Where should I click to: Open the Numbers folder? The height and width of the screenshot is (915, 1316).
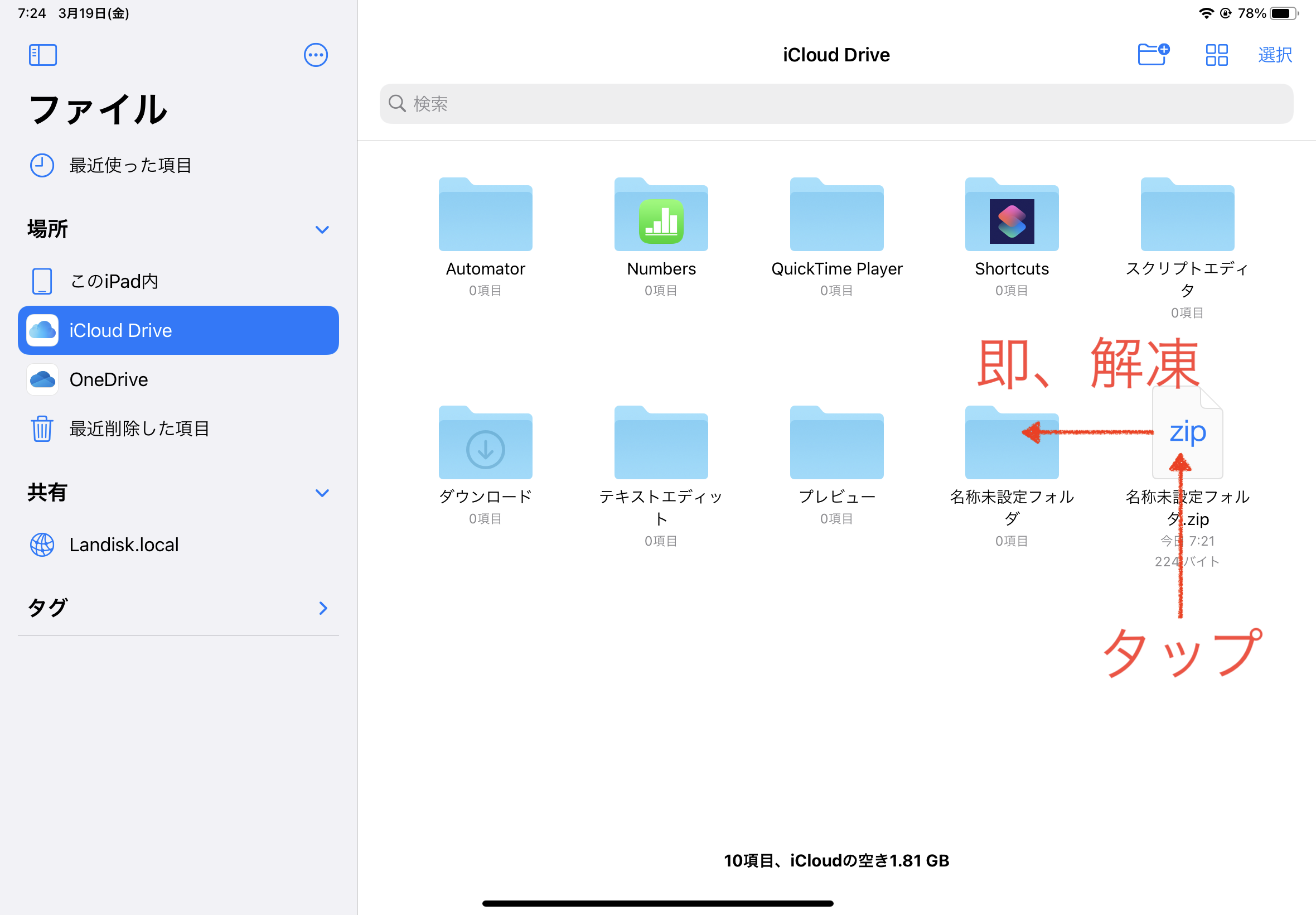click(661, 218)
